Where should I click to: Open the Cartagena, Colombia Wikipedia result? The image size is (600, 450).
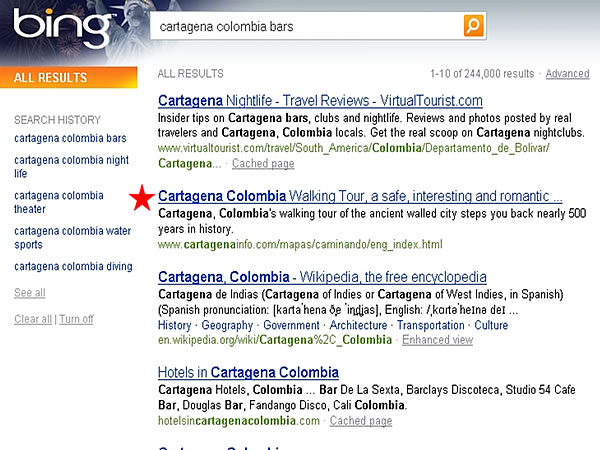tap(322, 277)
